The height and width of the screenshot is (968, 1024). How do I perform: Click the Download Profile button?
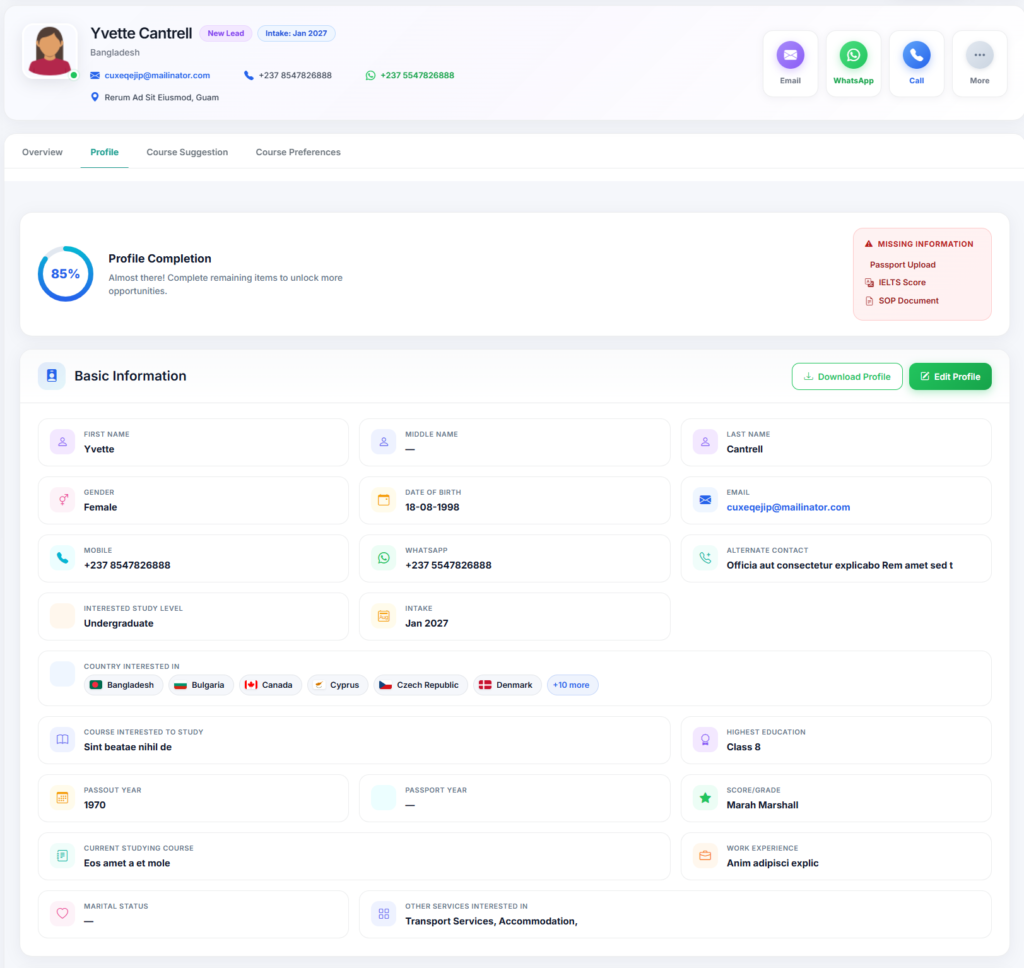click(x=847, y=376)
